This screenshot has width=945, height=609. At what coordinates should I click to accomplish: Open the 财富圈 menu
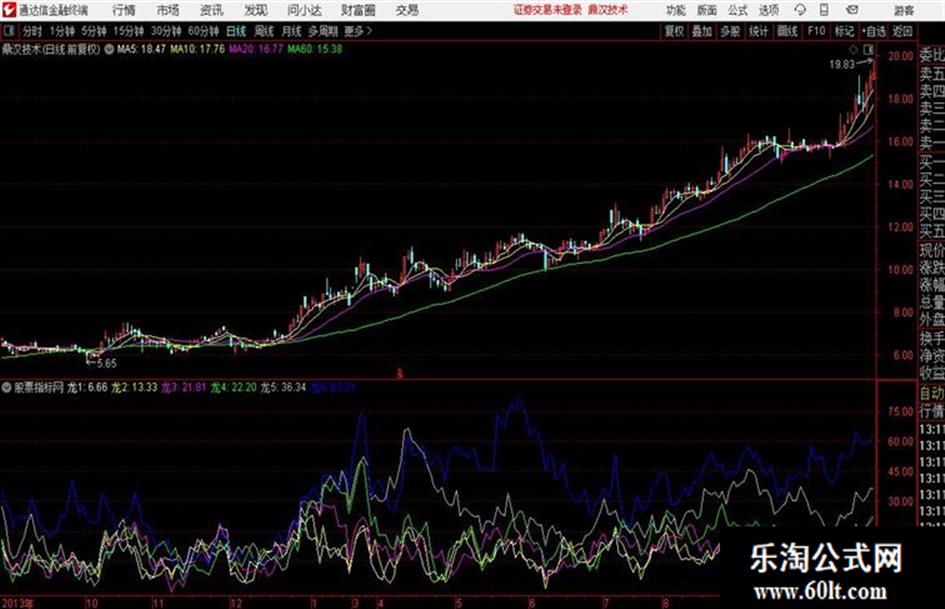358,10
